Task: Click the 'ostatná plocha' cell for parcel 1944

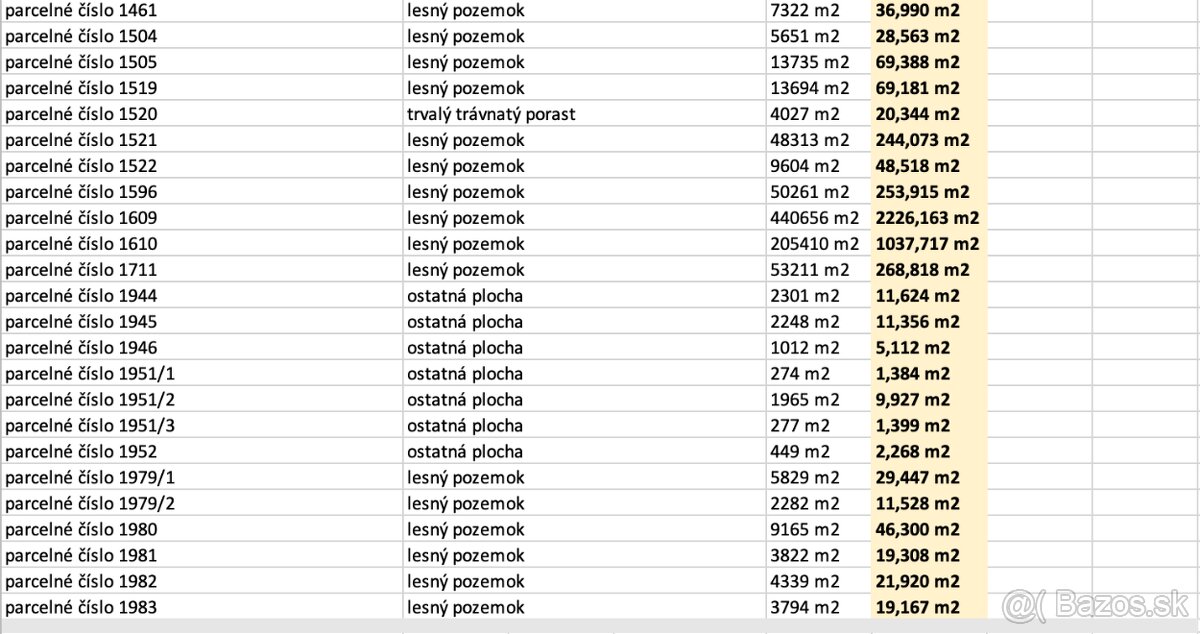Action: coord(465,296)
